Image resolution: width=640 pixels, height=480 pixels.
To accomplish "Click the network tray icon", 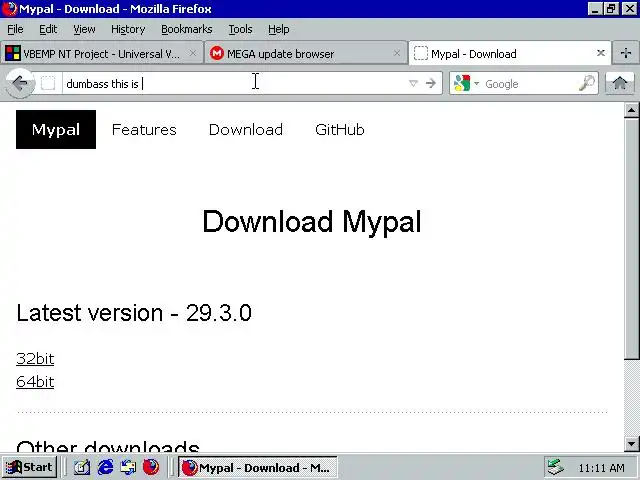I will point(555,467).
